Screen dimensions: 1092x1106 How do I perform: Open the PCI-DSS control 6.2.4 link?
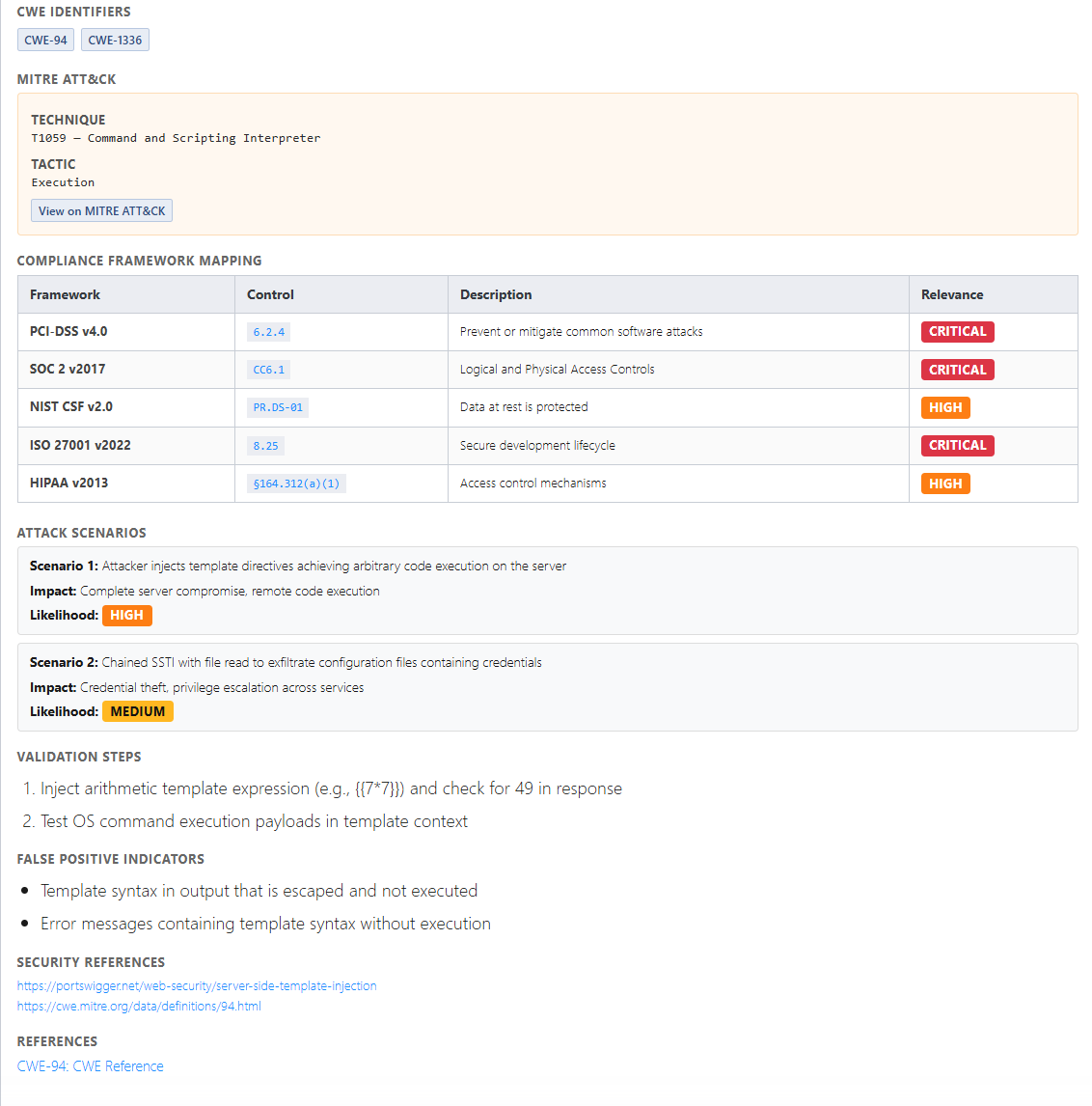click(x=267, y=331)
